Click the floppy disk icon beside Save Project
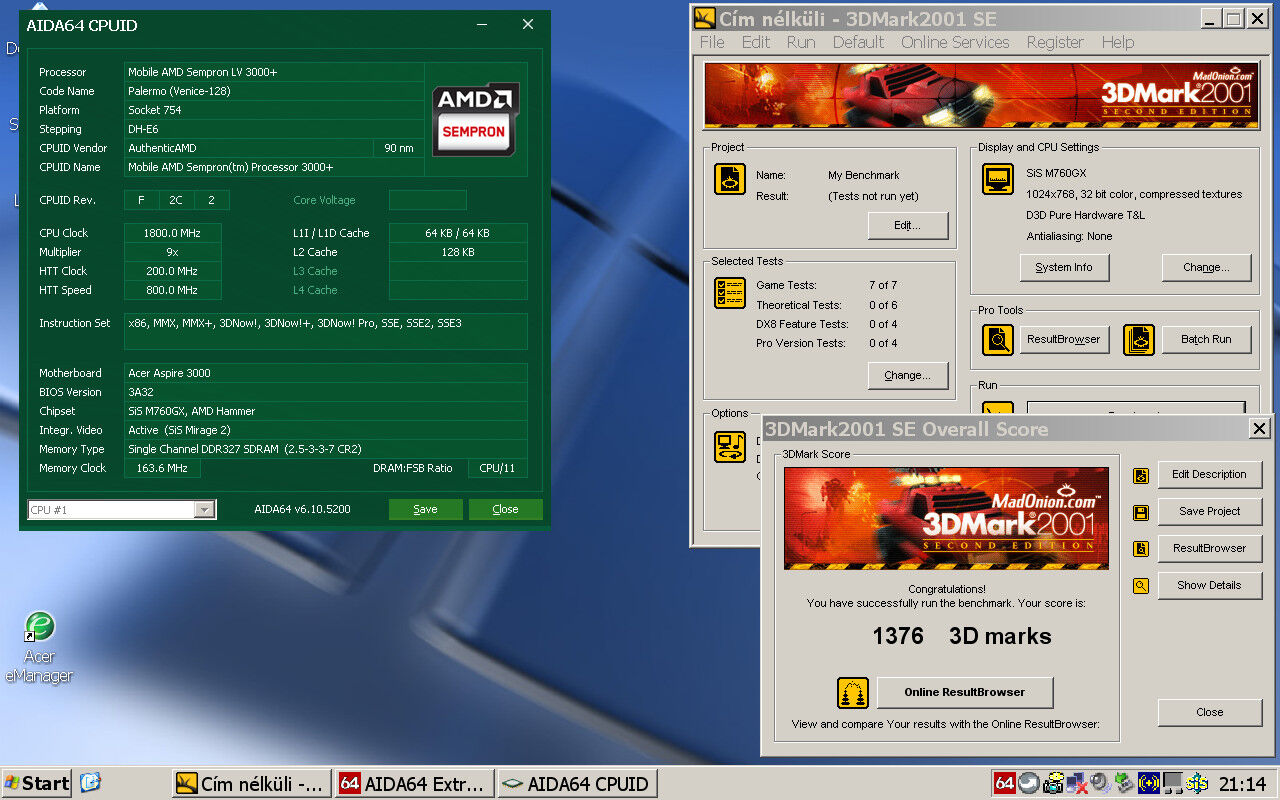This screenshot has width=1280, height=800. 1141,513
